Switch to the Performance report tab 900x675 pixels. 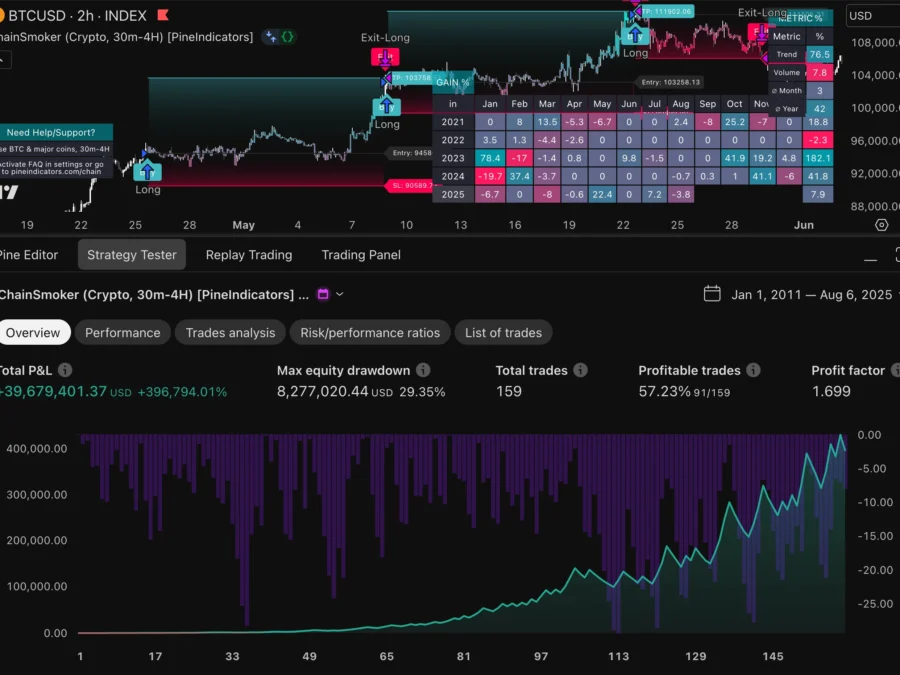122,332
